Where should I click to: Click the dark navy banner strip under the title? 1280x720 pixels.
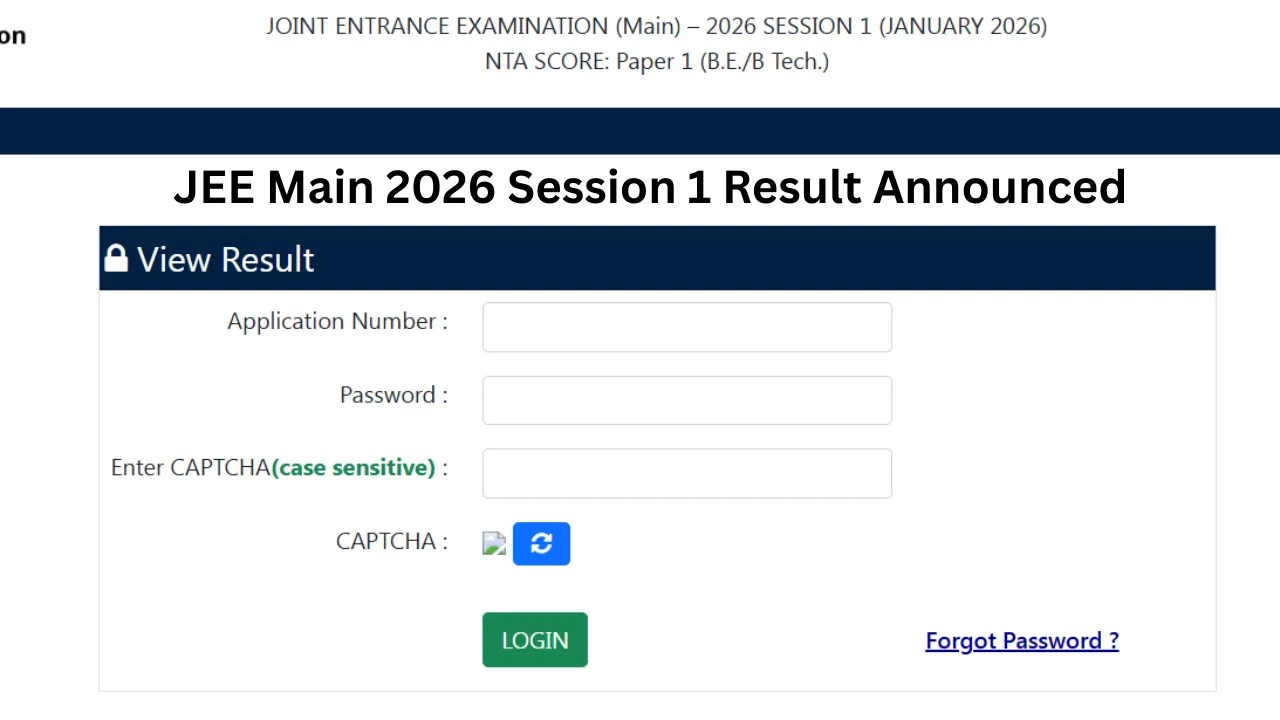tap(640, 131)
